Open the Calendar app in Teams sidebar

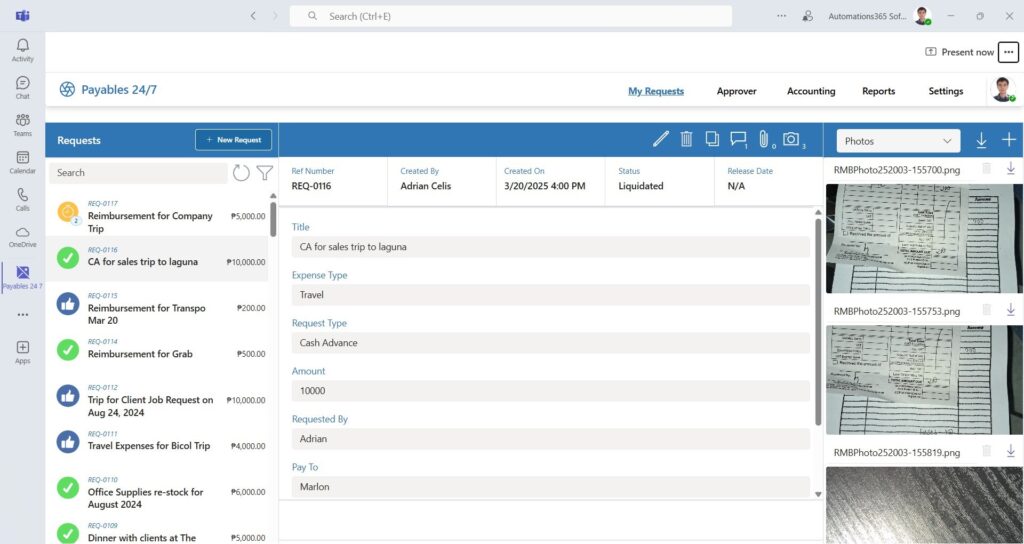pos(22,162)
